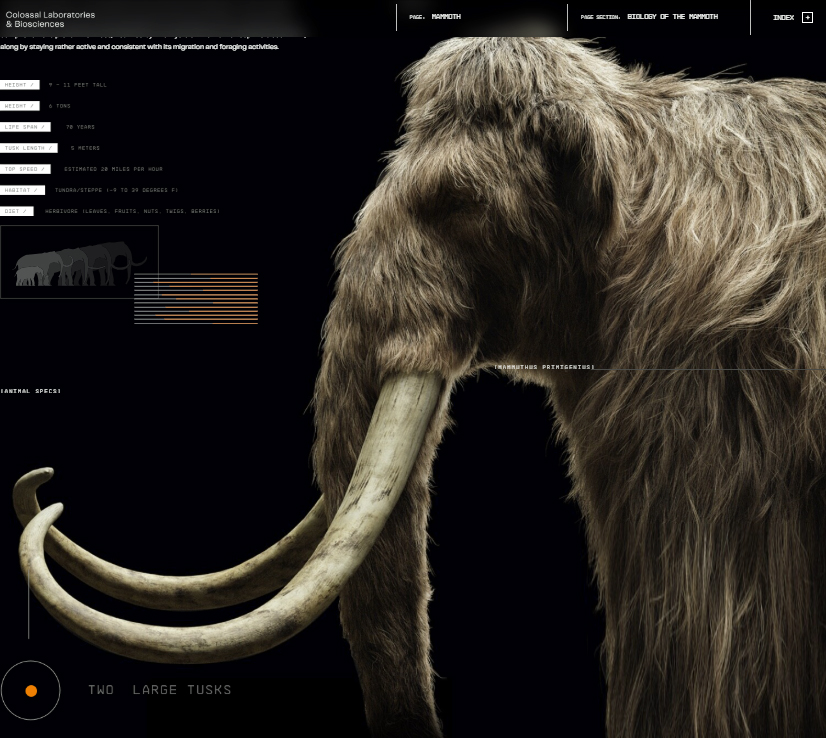
Task: Click the WEIGHT spec label chip
Action: pyautogui.click(x=20, y=106)
